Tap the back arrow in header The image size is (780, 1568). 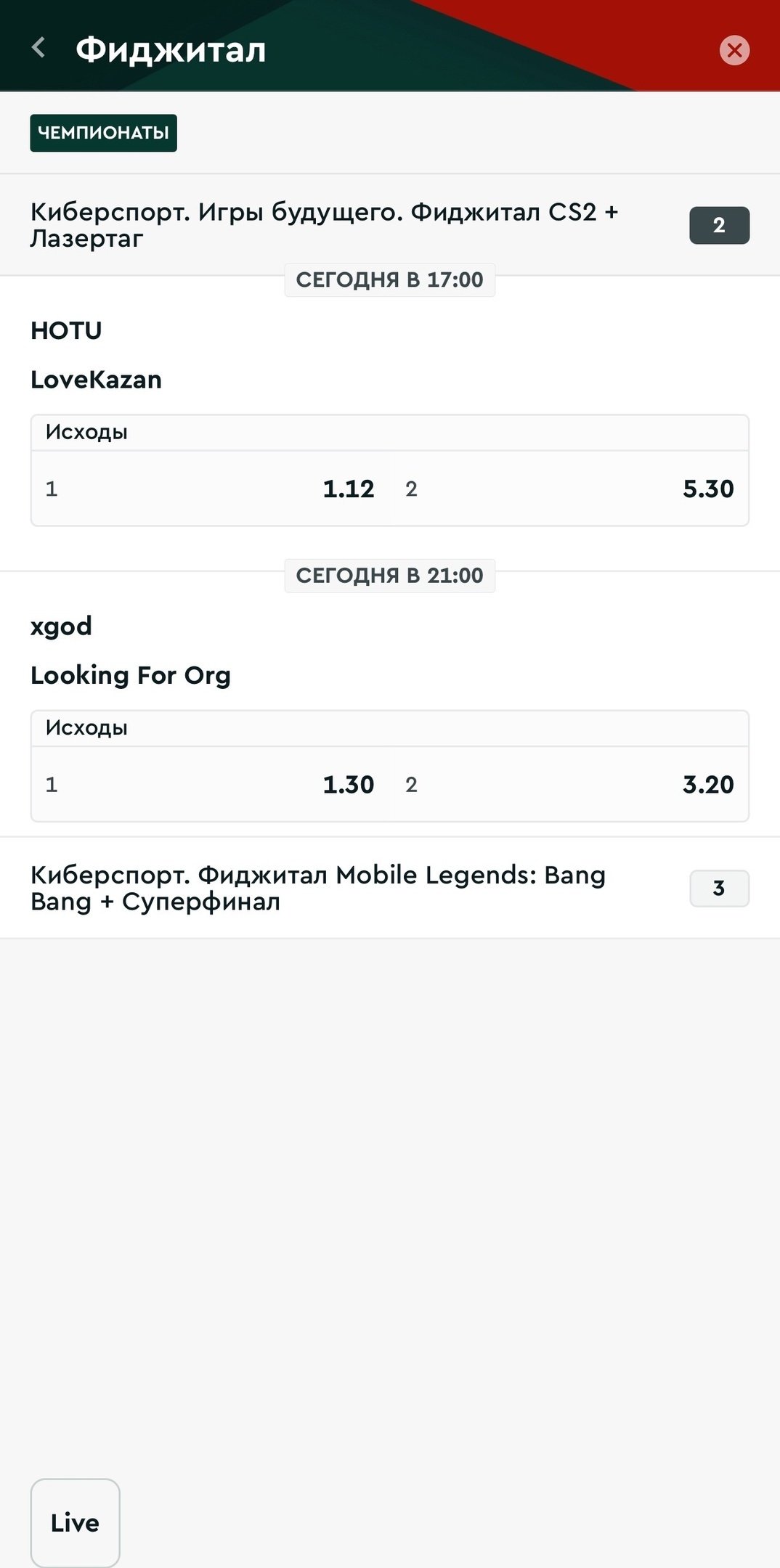pos(39,49)
